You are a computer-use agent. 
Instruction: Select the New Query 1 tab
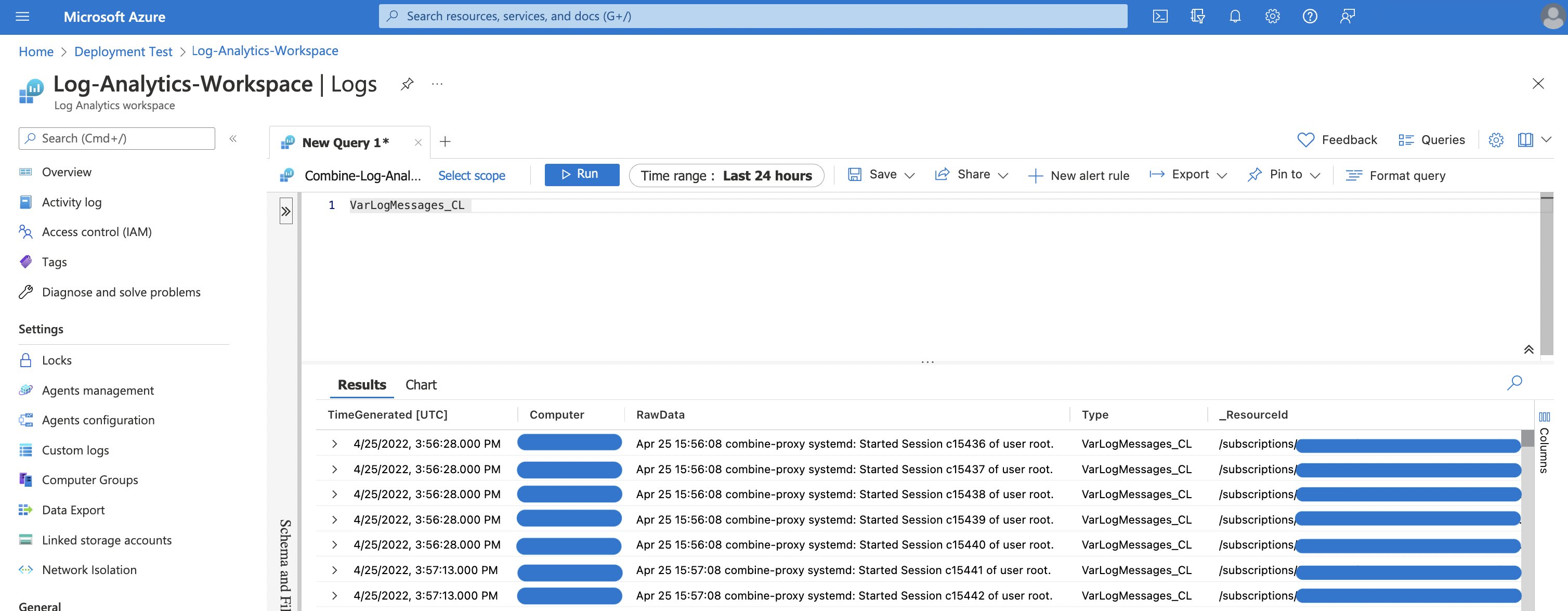click(x=345, y=142)
